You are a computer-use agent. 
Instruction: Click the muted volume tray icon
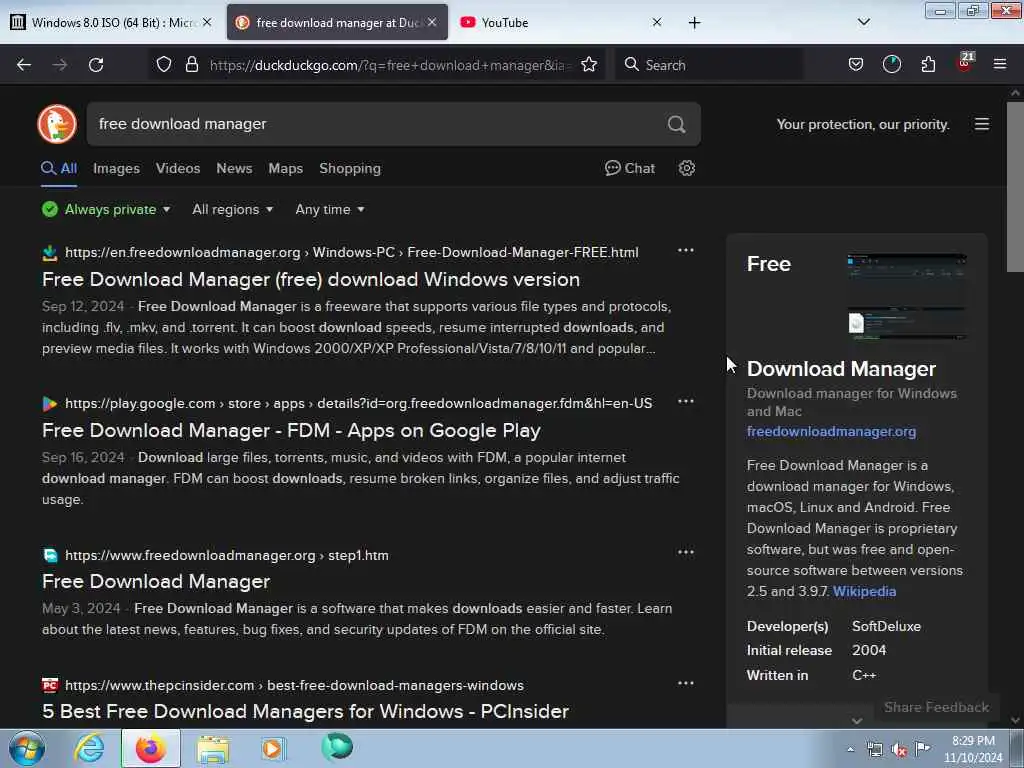(x=899, y=750)
